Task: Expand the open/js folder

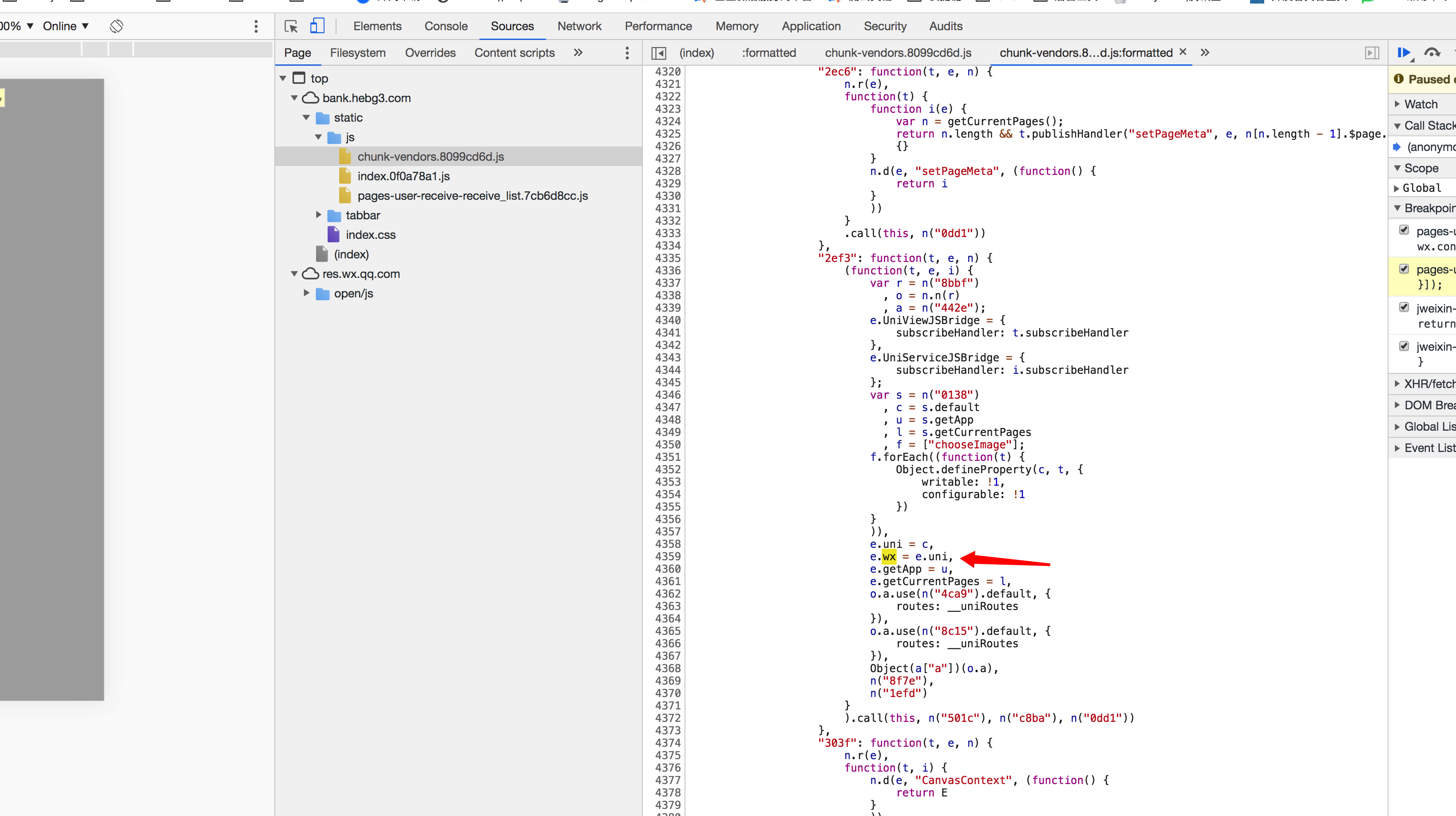Action: 307,293
